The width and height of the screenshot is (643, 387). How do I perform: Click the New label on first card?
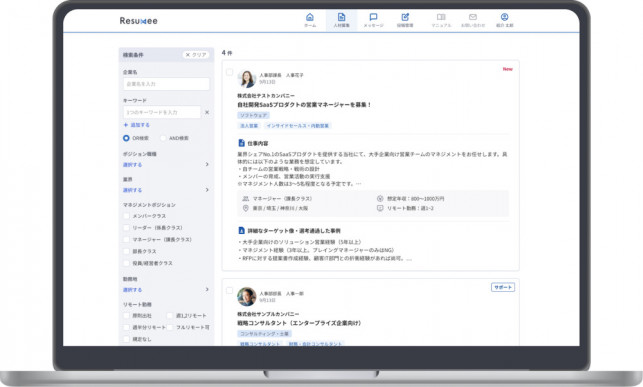(508, 69)
